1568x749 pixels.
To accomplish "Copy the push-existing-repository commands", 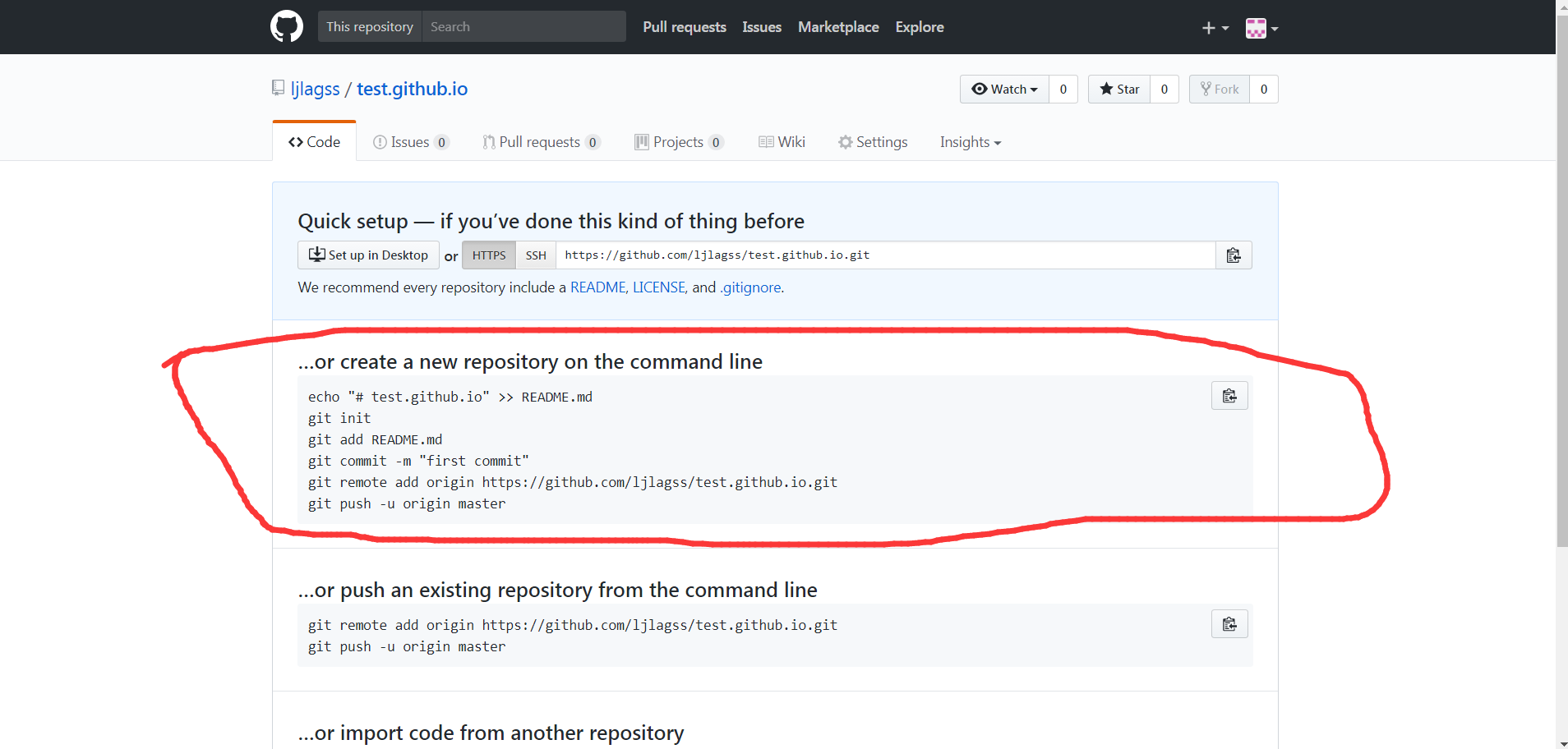I will [x=1229, y=624].
